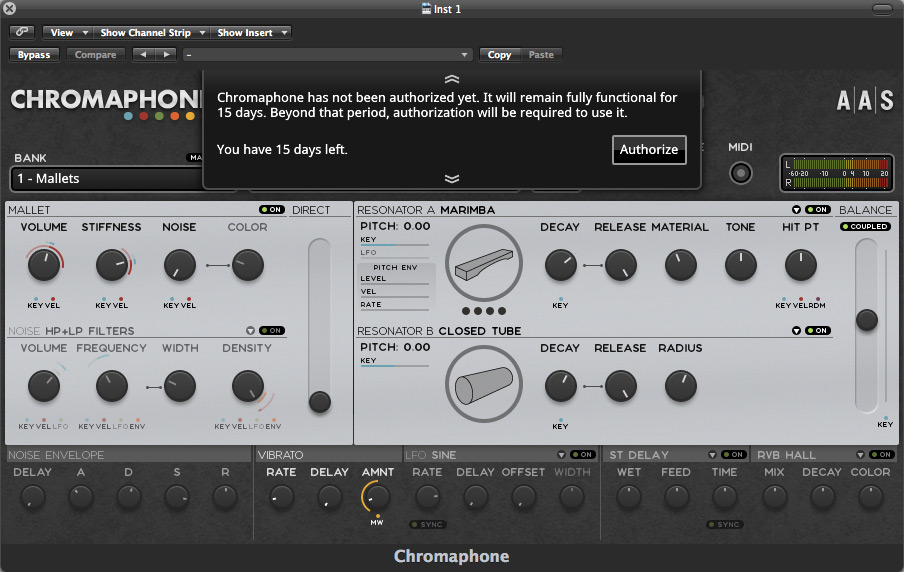Click the four dots under Marimba image
The image size is (904, 572).
tap(484, 311)
